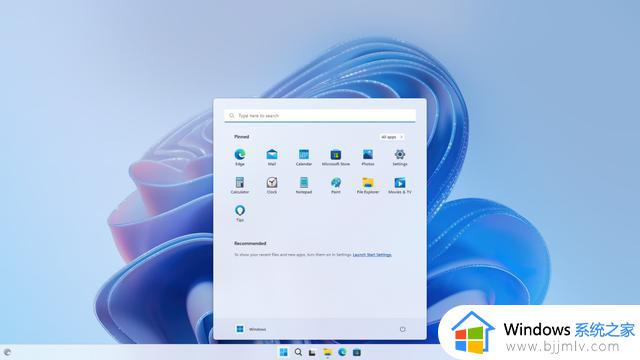Launch Movies & TV pinned app
640x360 pixels.
click(x=400, y=185)
